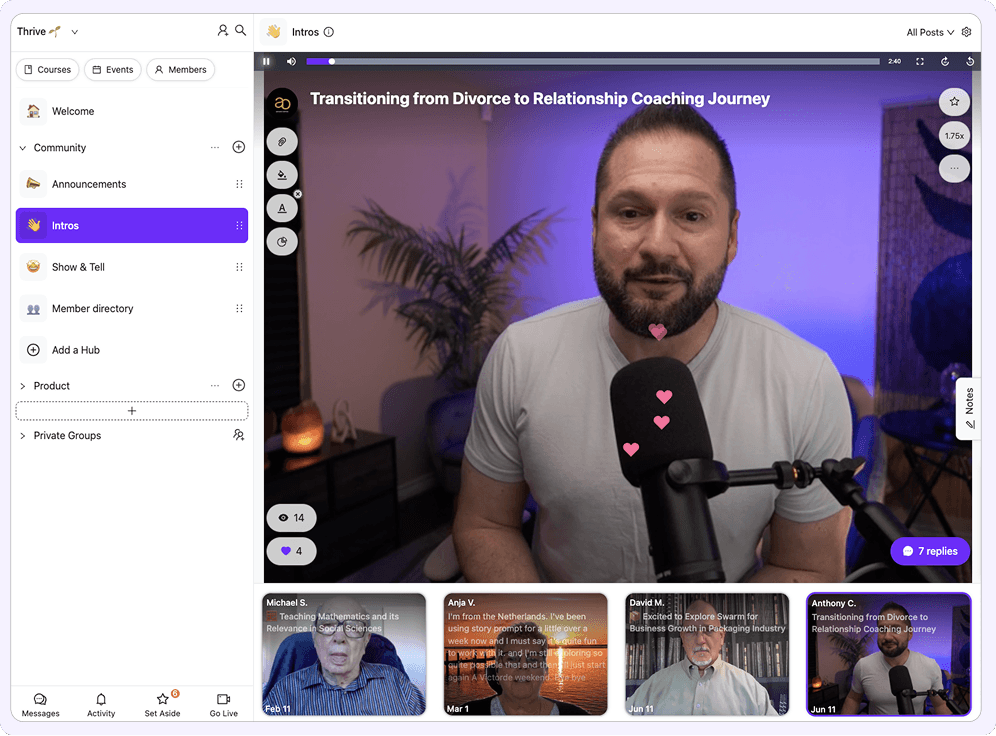Select the Intros hub

131,225
